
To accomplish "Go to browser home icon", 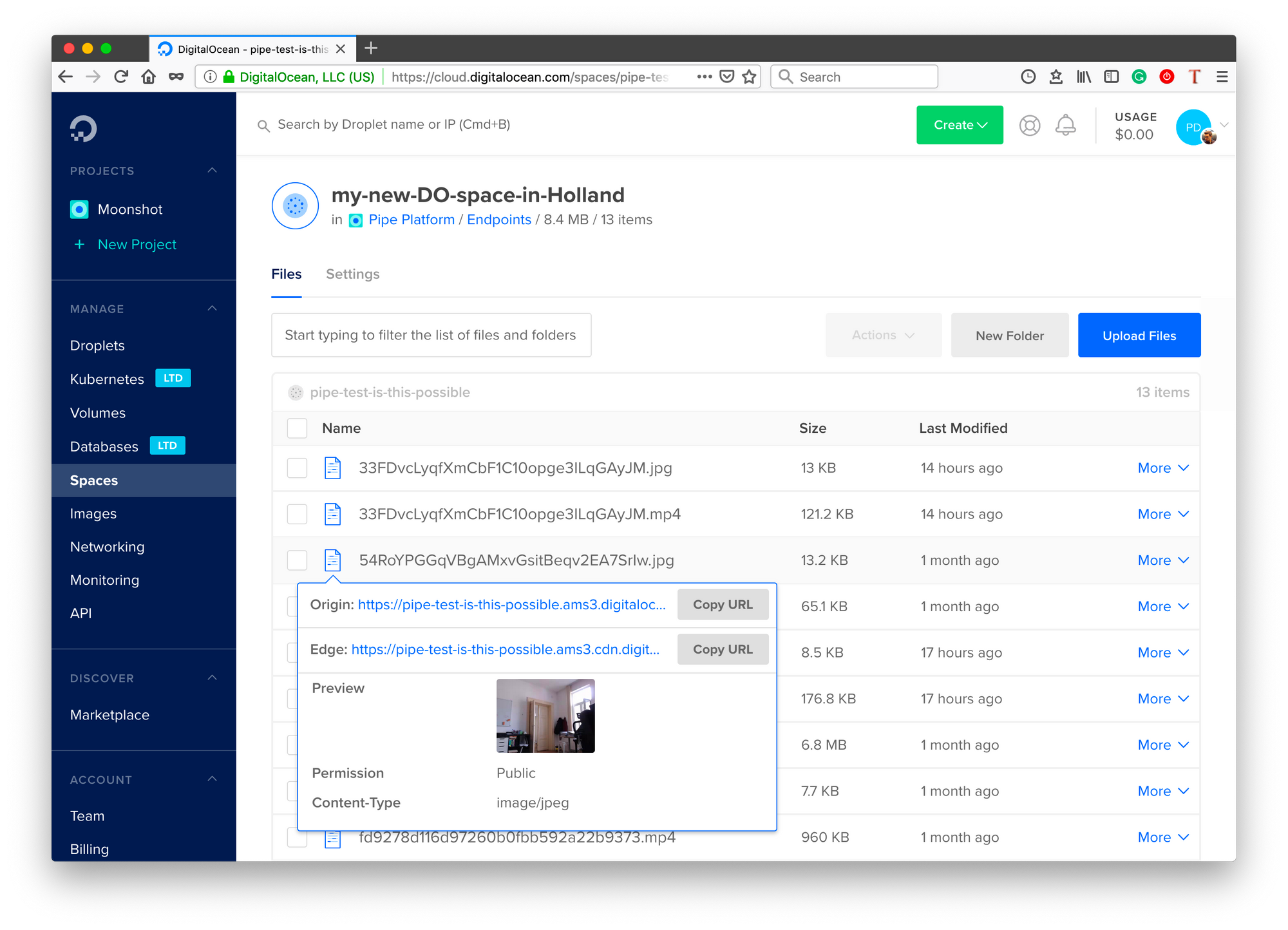I will click(x=149, y=77).
